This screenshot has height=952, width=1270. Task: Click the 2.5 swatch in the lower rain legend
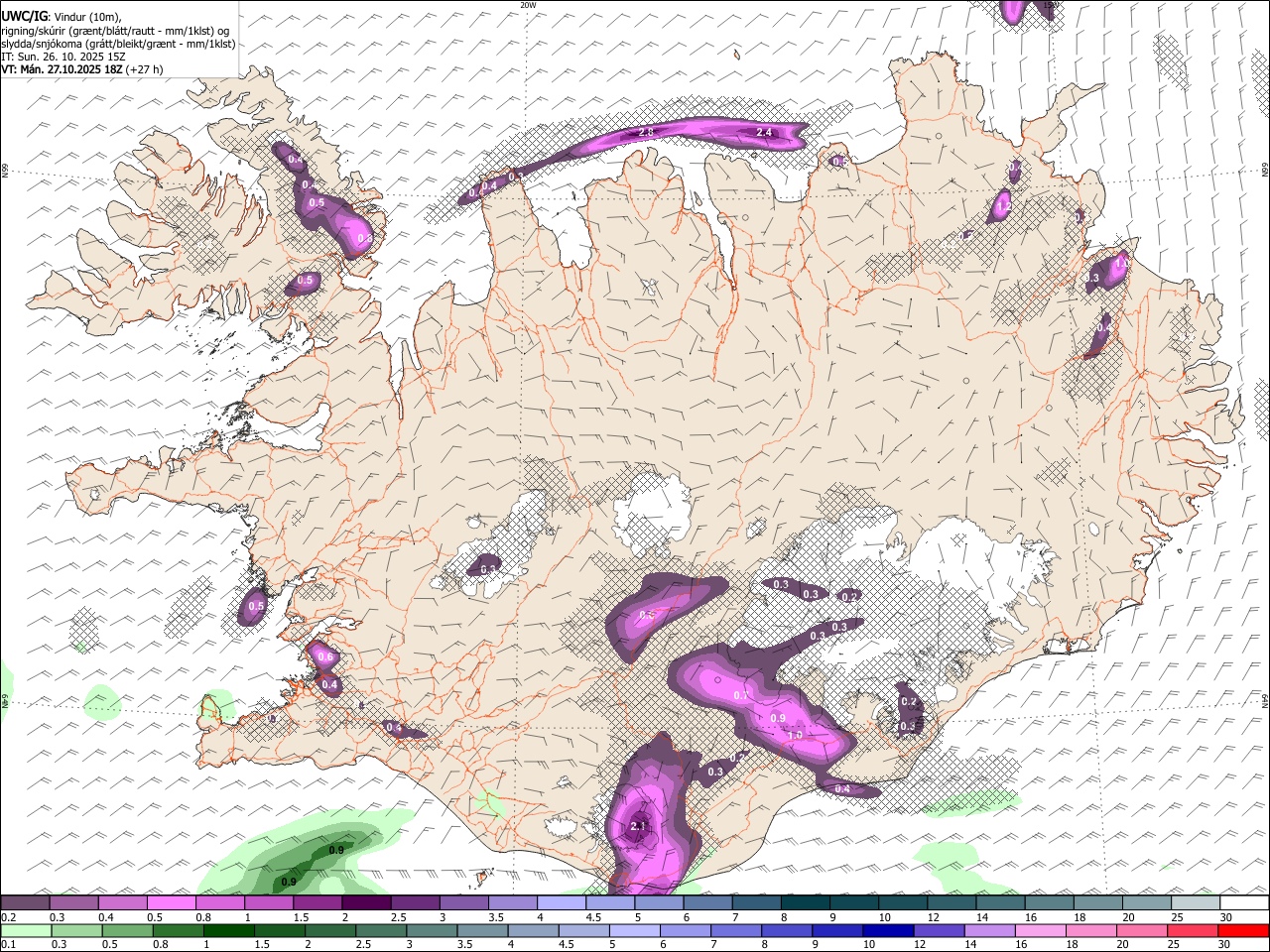pyautogui.click(x=381, y=930)
